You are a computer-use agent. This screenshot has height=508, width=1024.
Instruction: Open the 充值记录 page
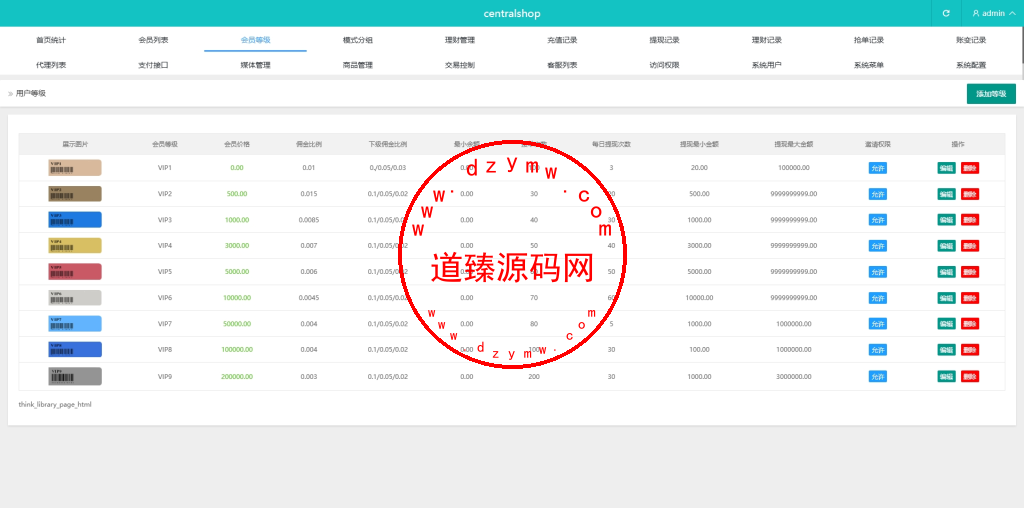[562, 40]
